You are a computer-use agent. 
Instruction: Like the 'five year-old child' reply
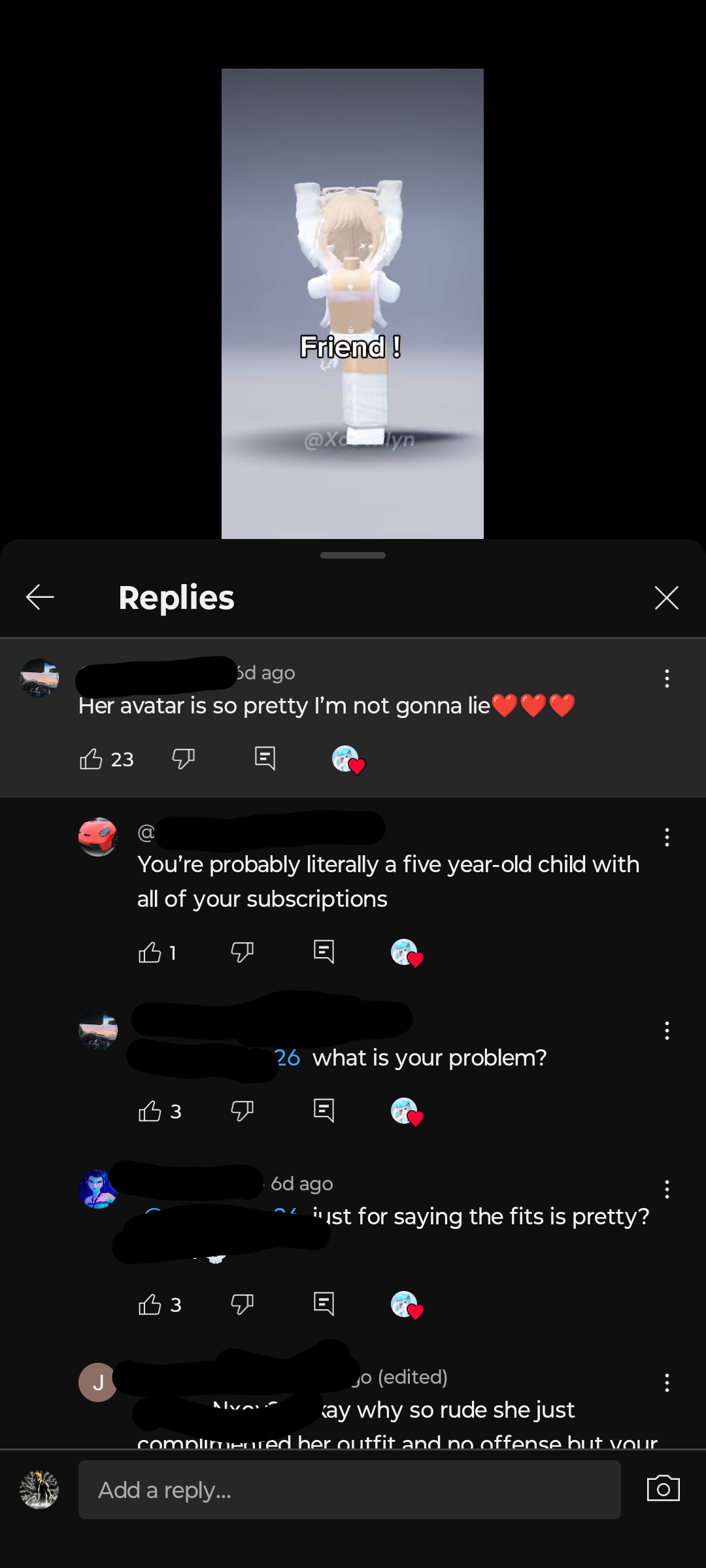[150, 953]
